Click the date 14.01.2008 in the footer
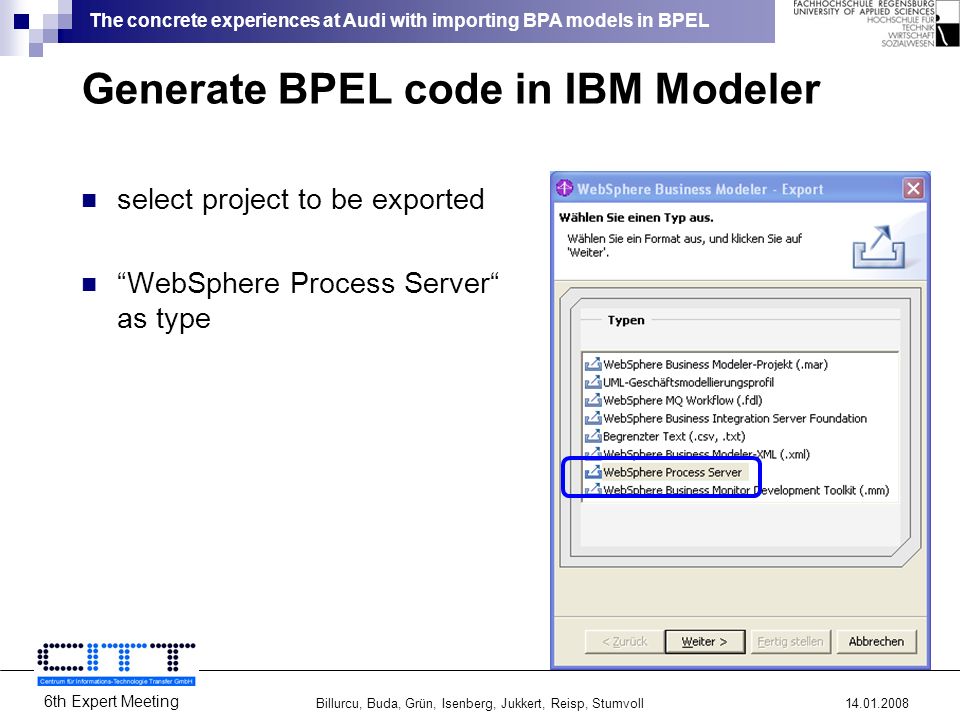 click(877, 703)
